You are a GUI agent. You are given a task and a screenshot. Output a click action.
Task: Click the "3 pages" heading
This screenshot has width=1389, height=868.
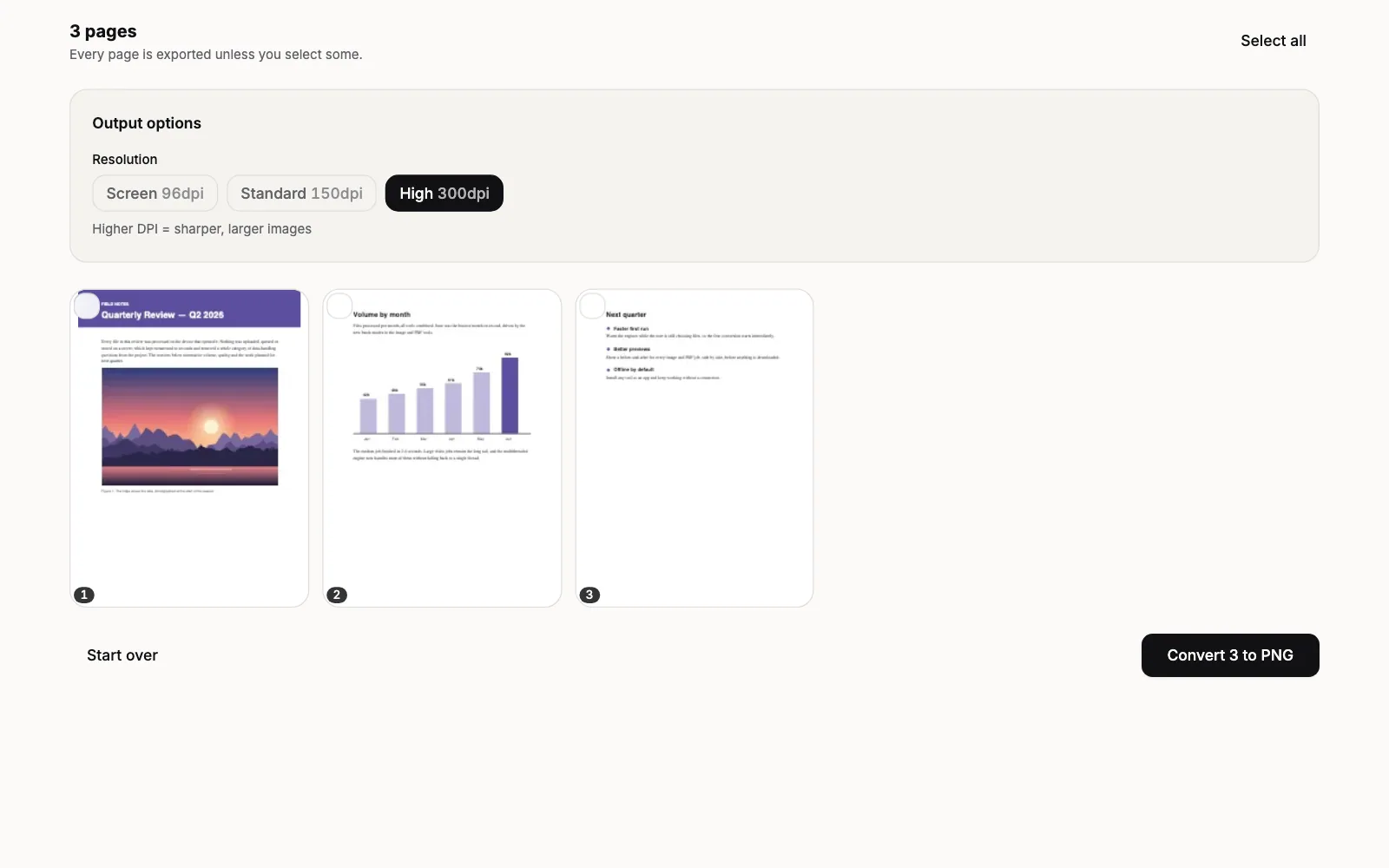click(x=103, y=31)
